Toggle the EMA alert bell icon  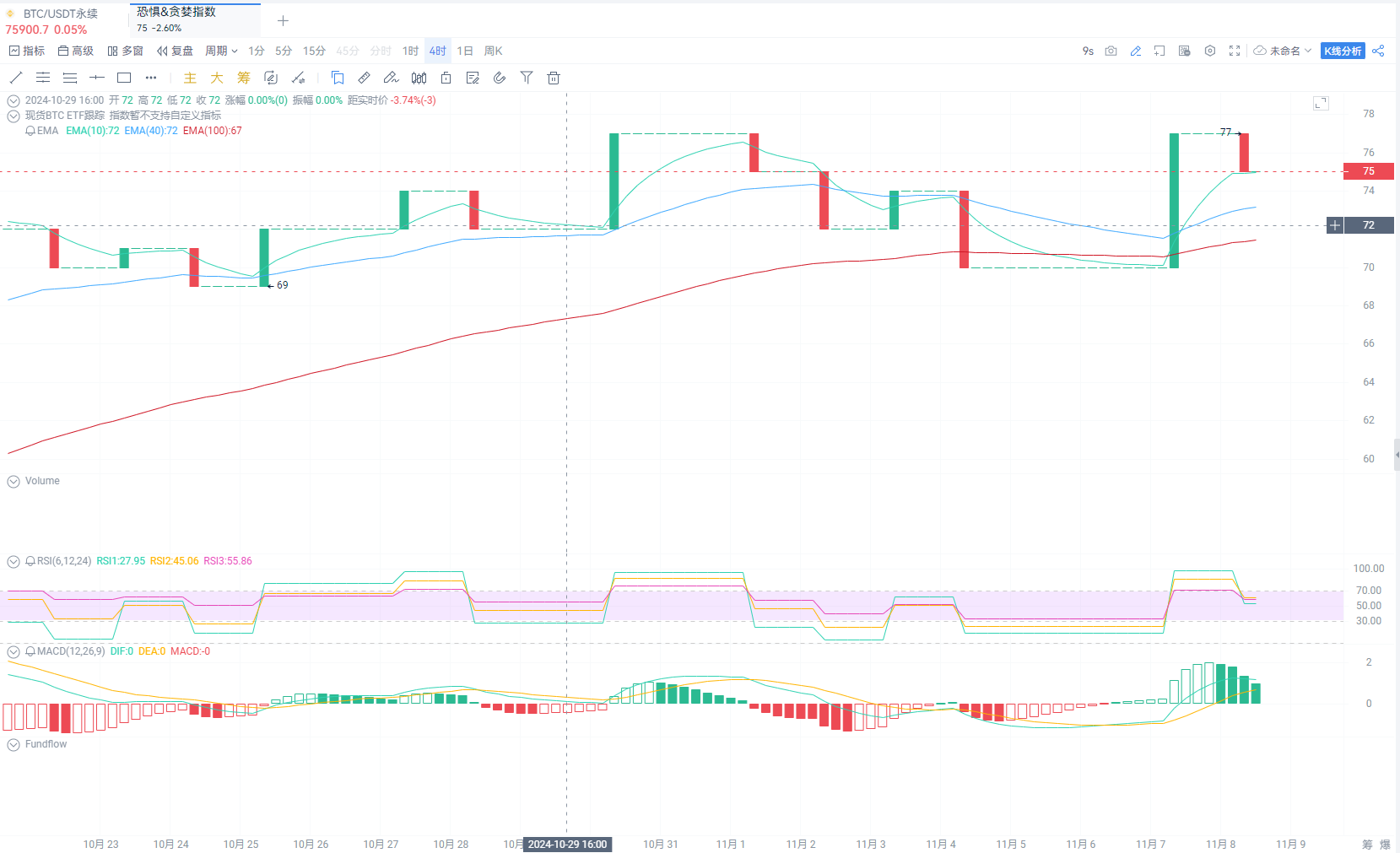[30, 131]
